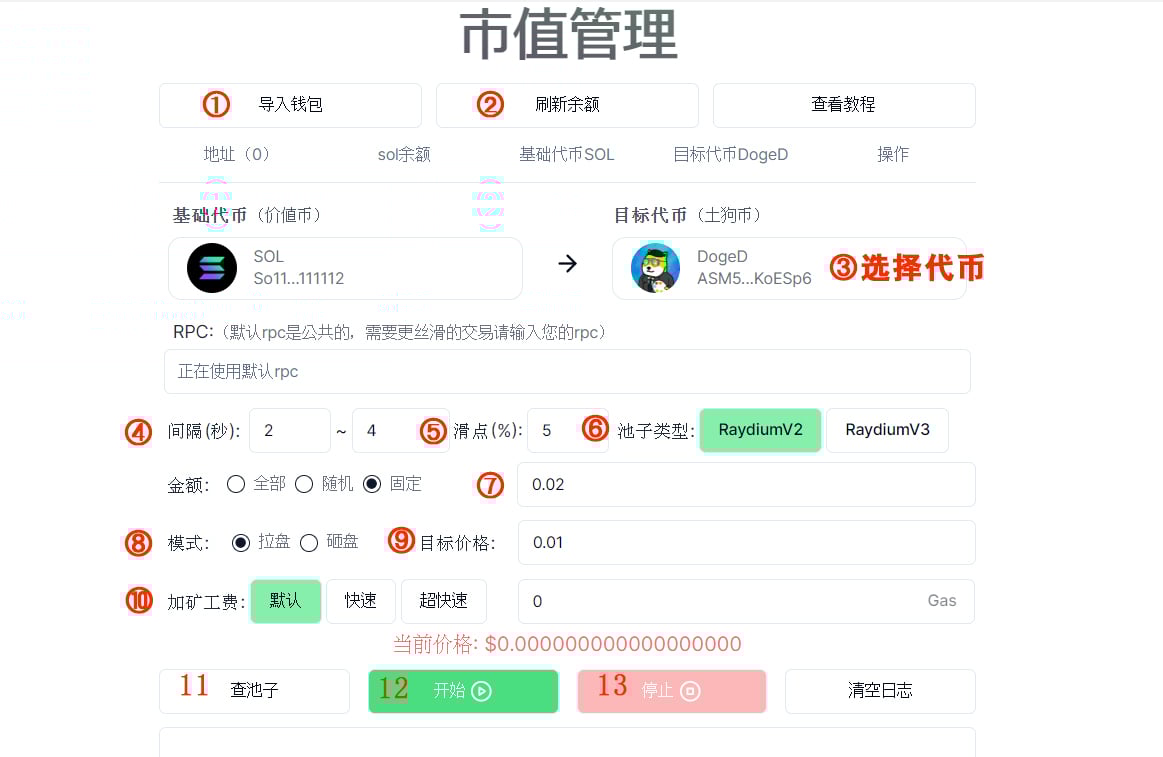Click the arrow between base and target tokens

[567, 264]
